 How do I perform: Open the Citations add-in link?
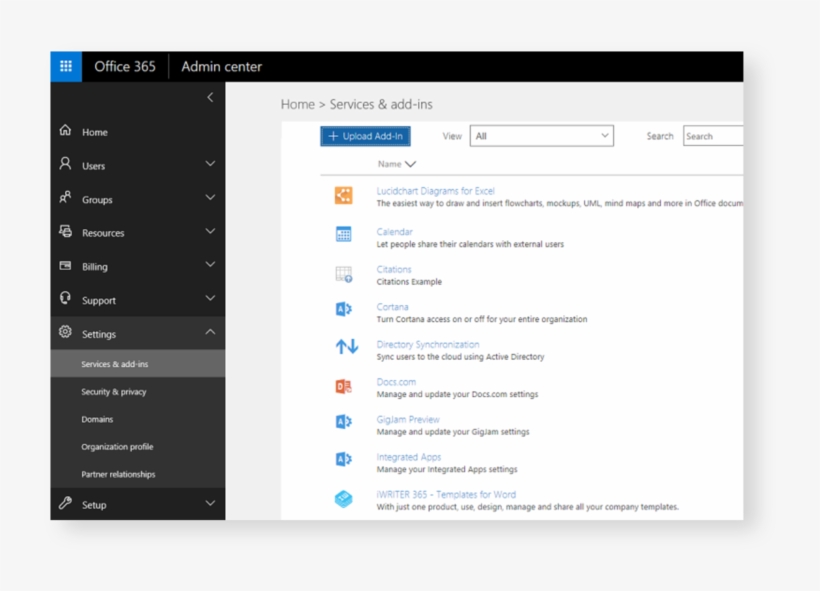point(394,269)
